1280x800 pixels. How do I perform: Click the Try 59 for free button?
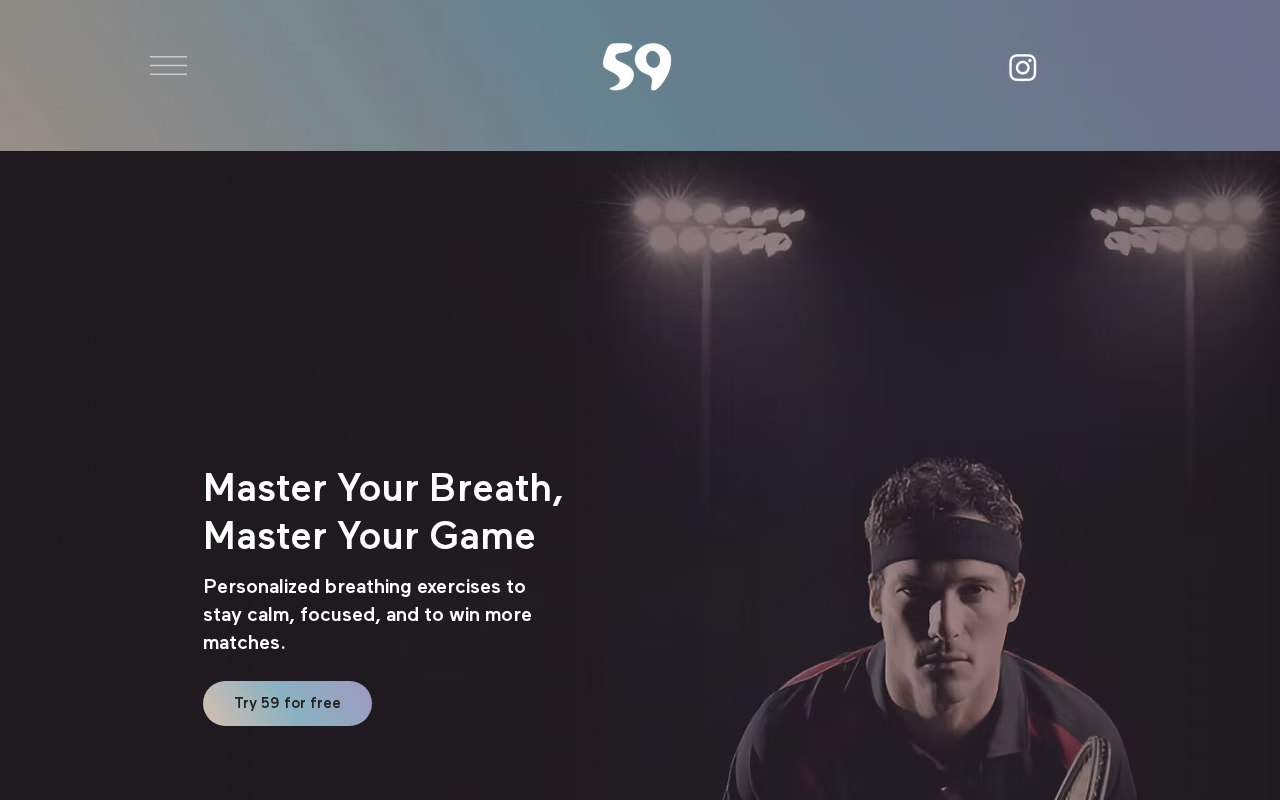coord(287,703)
